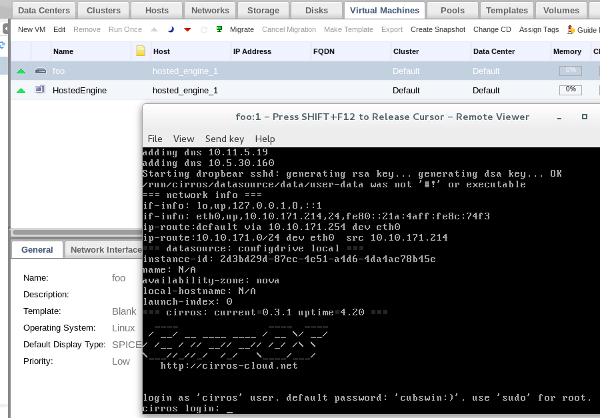600x418 pixels.
Task: Click the Migrate button
Action: point(241,30)
